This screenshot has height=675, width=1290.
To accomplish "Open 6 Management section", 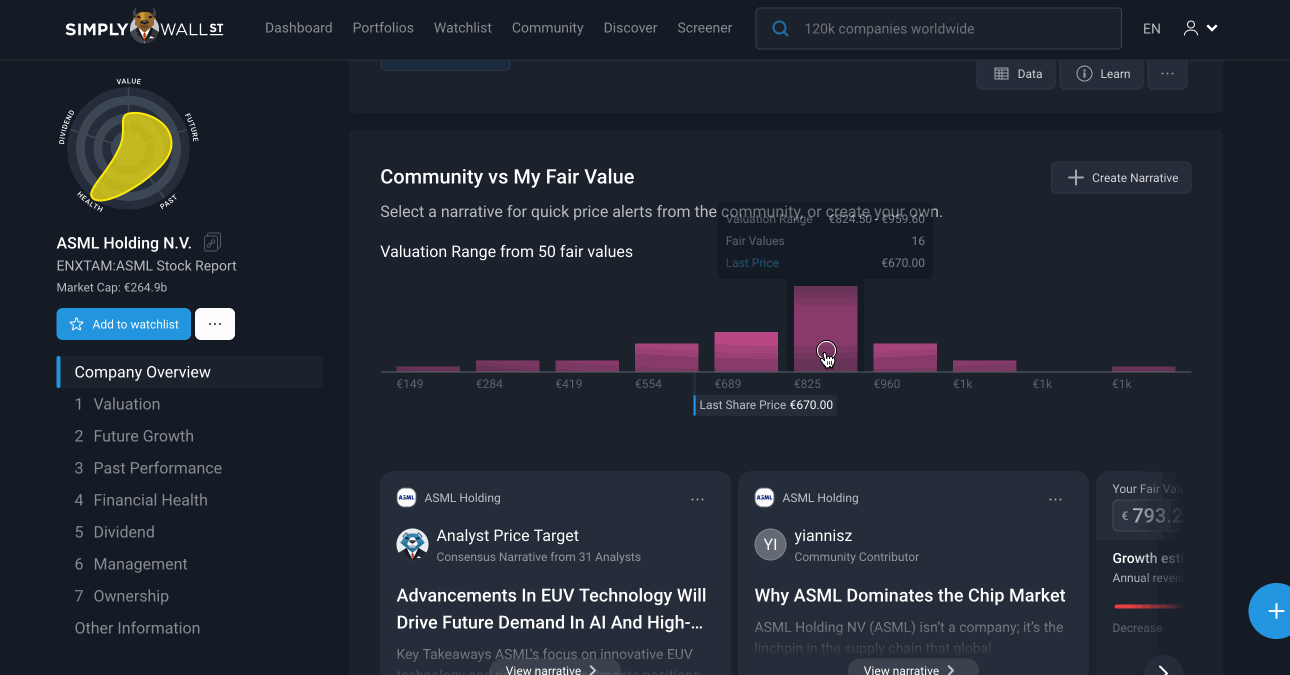I will click(x=131, y=564).
